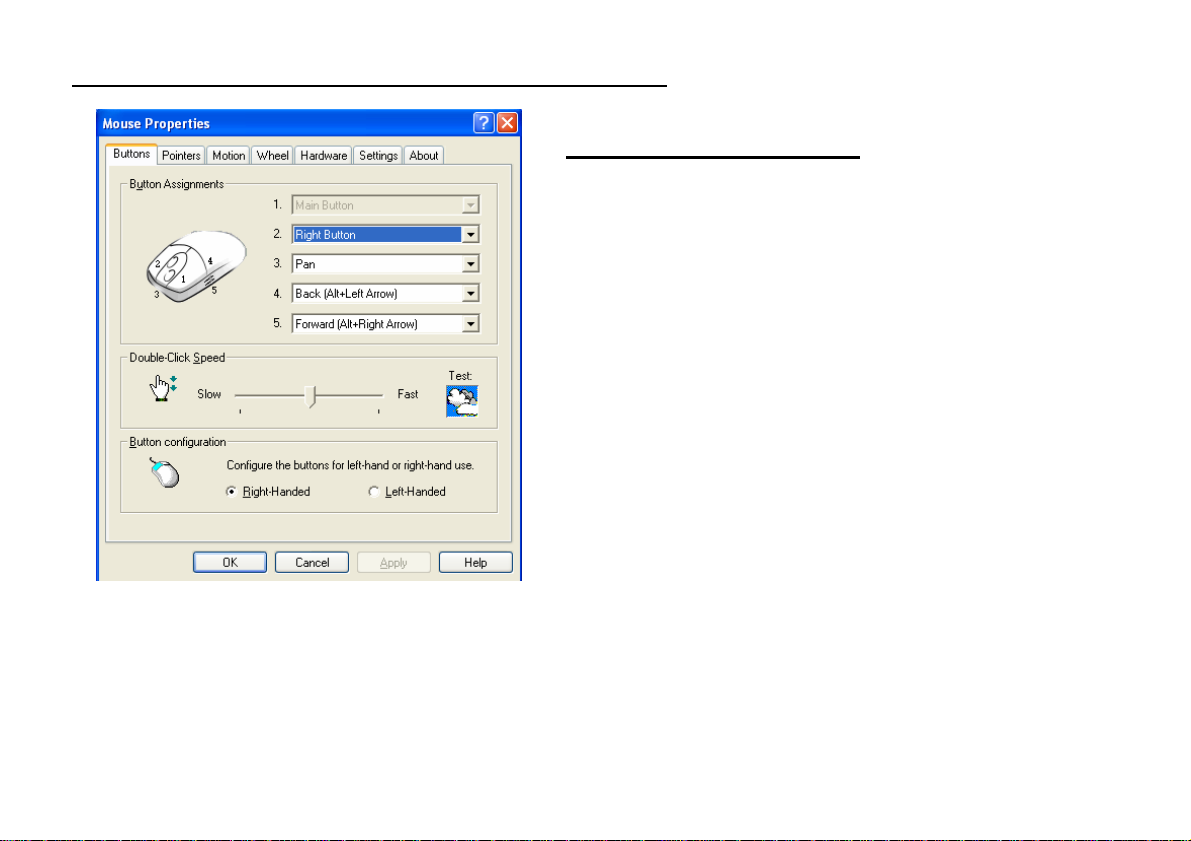Open the Back (Alt+Left Arrow) dropdown arrow

pos(471,294)
